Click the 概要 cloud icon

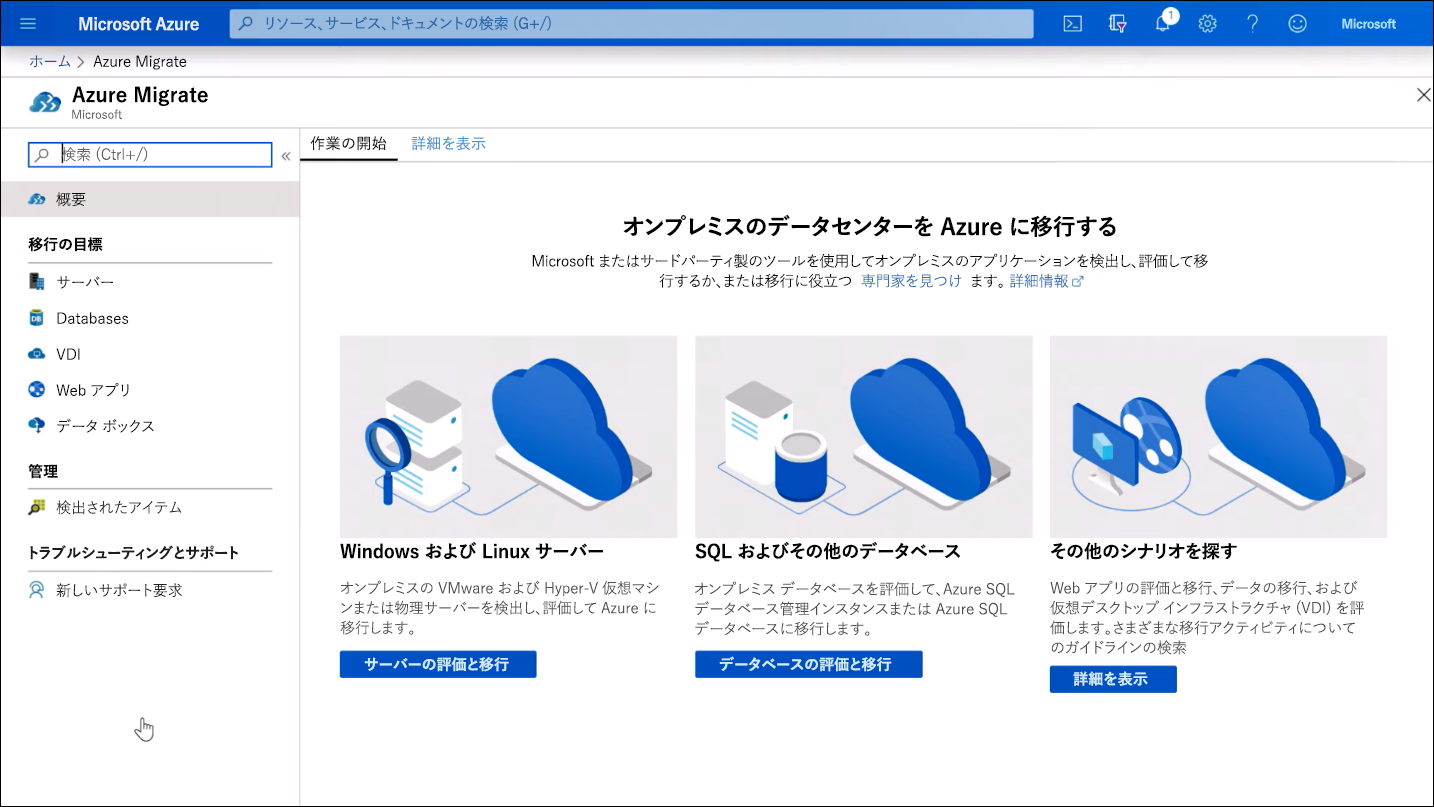[x=37, y=199]
